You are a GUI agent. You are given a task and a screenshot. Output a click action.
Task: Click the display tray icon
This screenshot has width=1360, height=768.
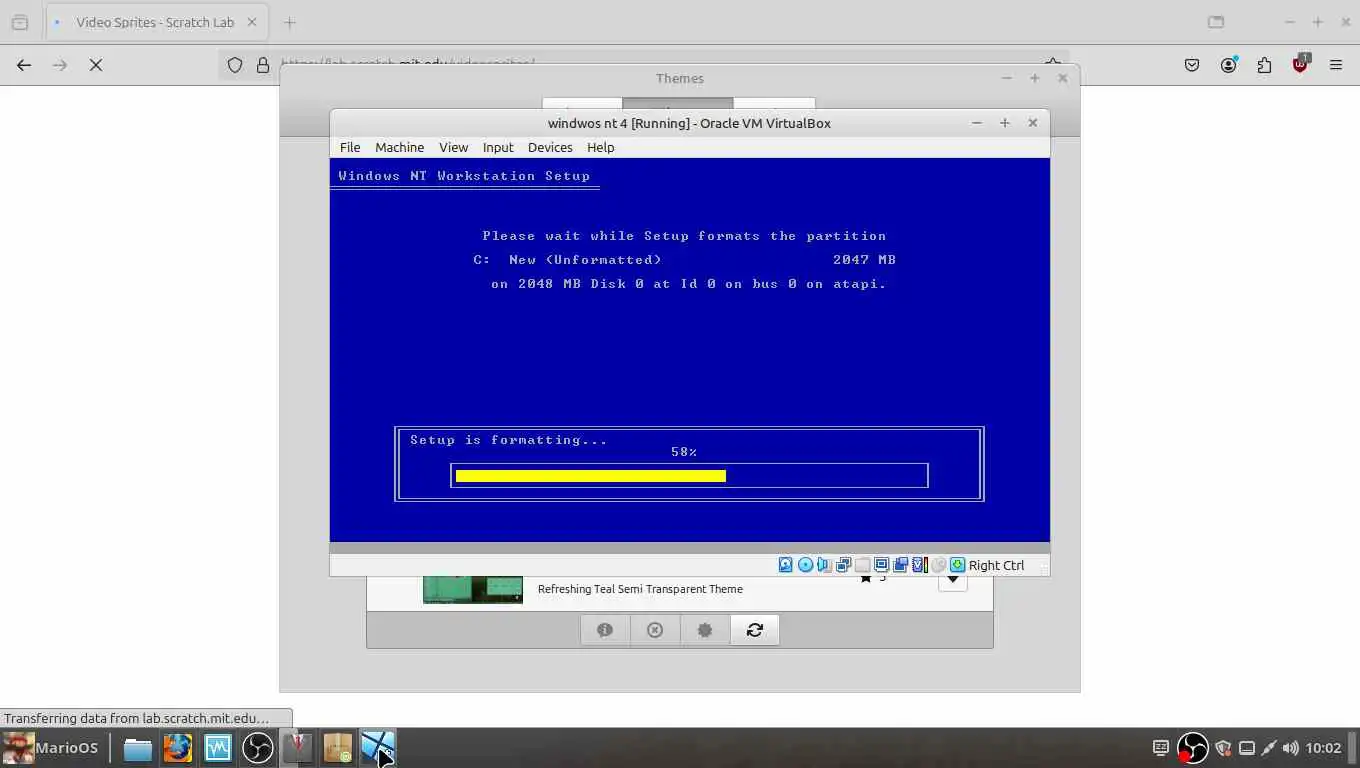[x=1246, y=748]
